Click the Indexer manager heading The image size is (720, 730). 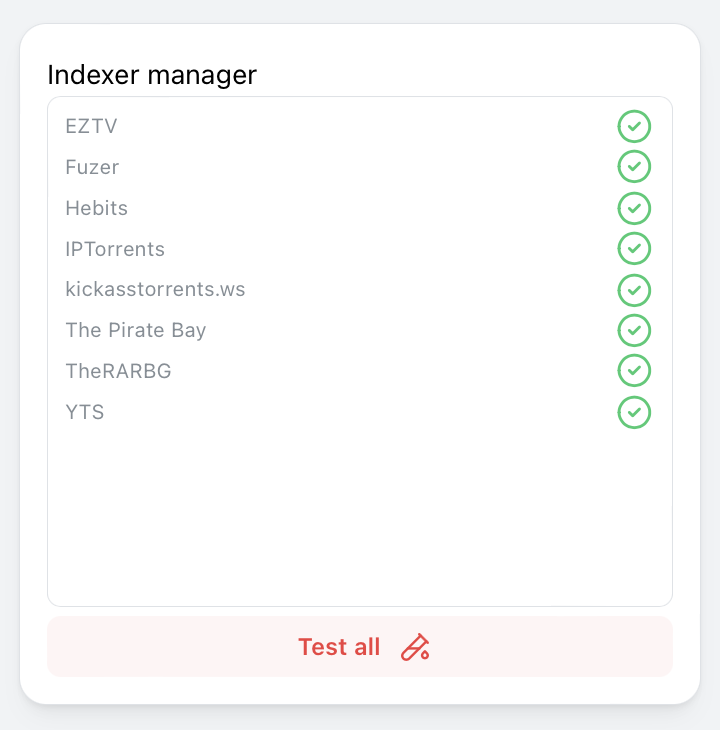coord(152,75)
